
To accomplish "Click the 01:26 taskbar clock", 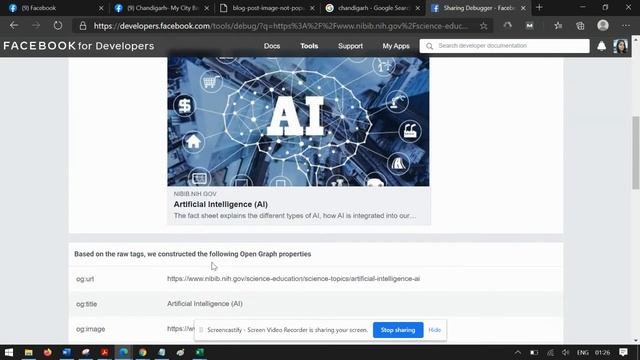I will 602,352.
